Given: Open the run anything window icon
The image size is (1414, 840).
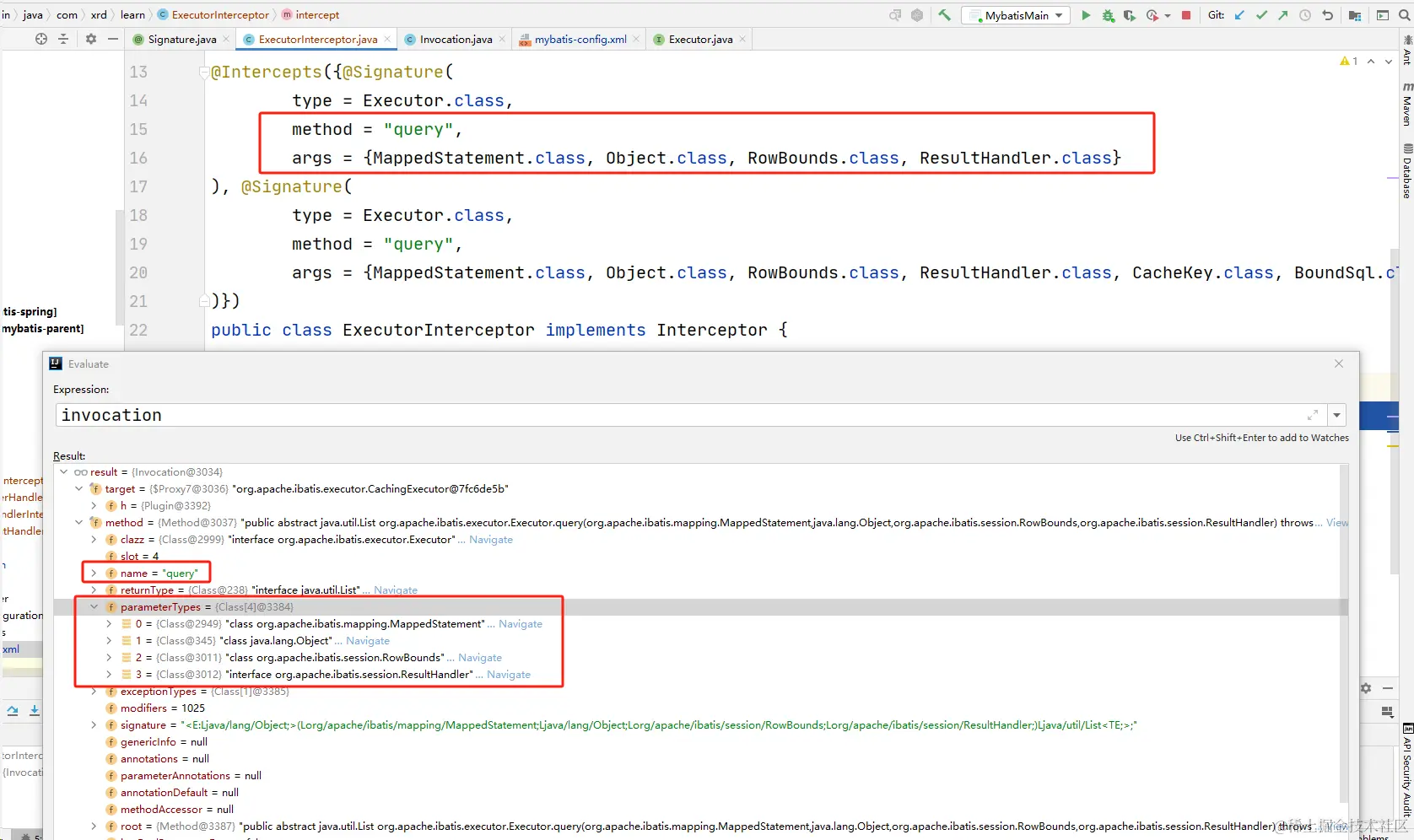Looking at the screenshot, I should pos(1383,15).
